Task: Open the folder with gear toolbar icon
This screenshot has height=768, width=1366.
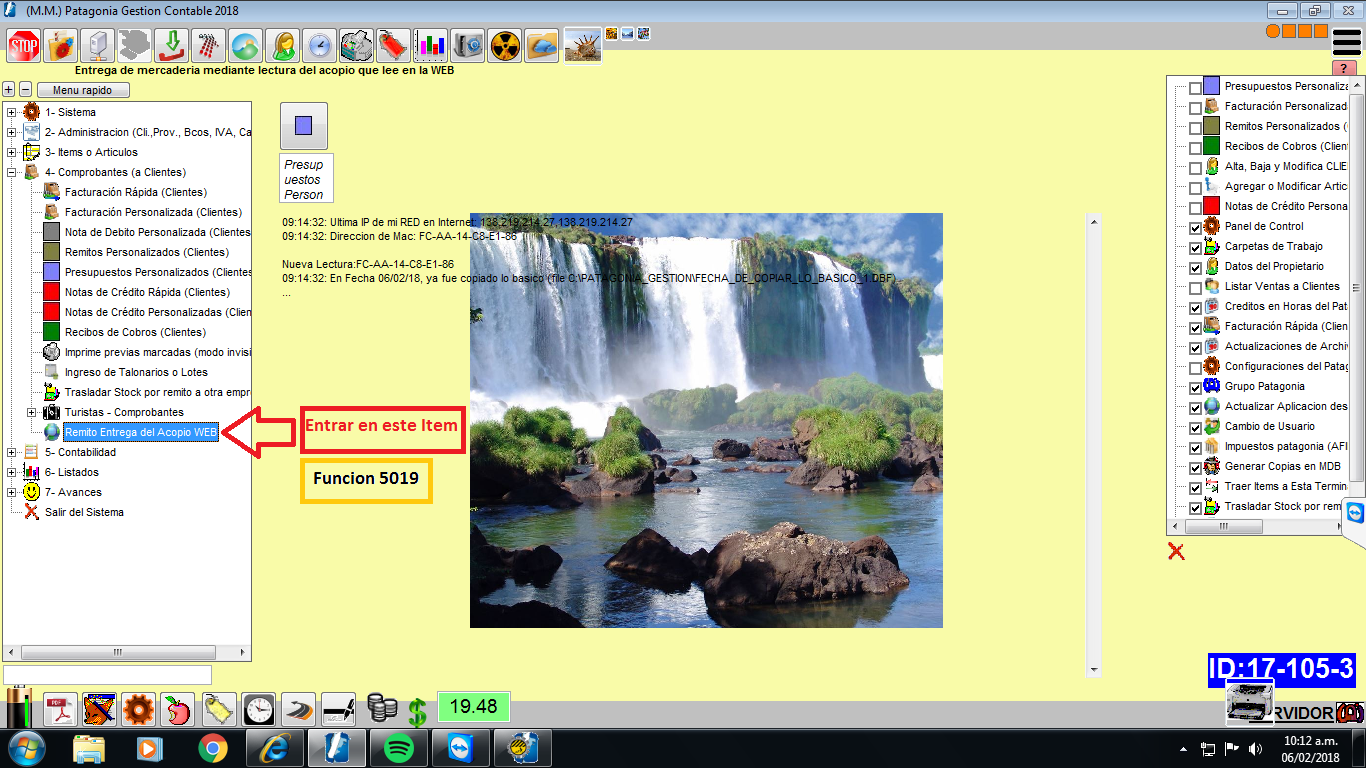Action: tap(62, 46)
